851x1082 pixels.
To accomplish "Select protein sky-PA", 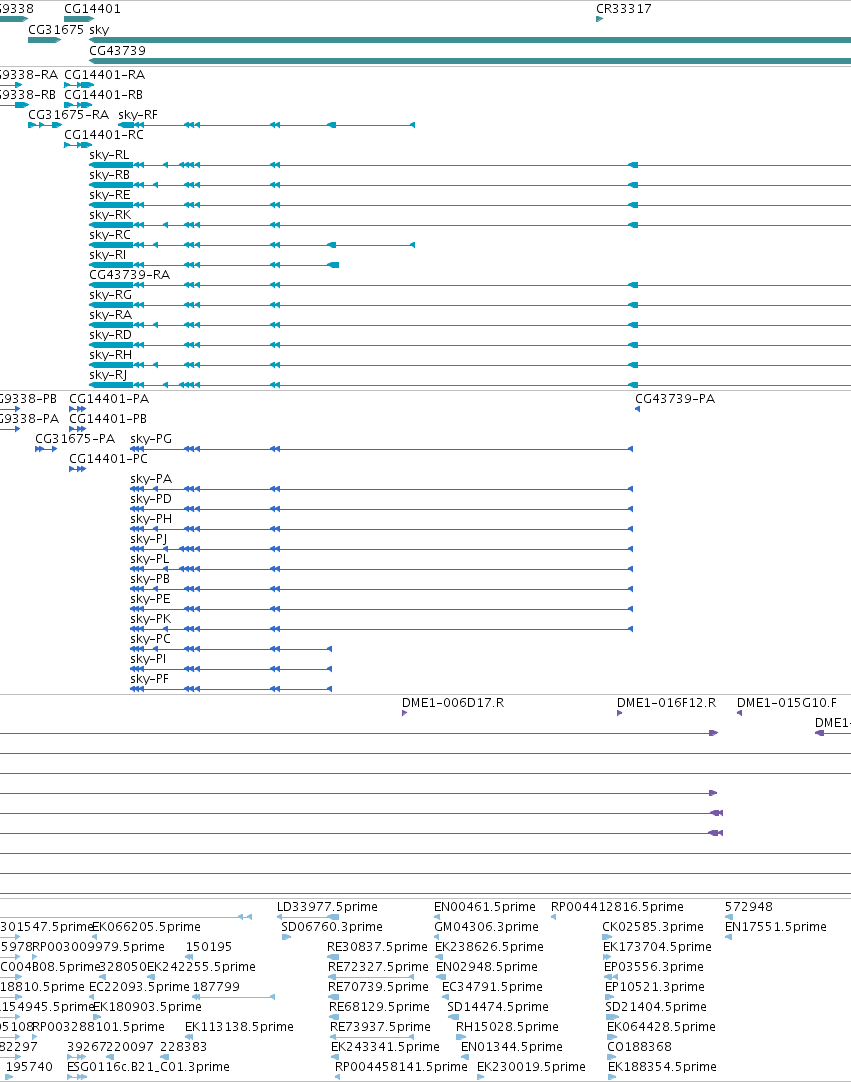I will pos(382,489).
